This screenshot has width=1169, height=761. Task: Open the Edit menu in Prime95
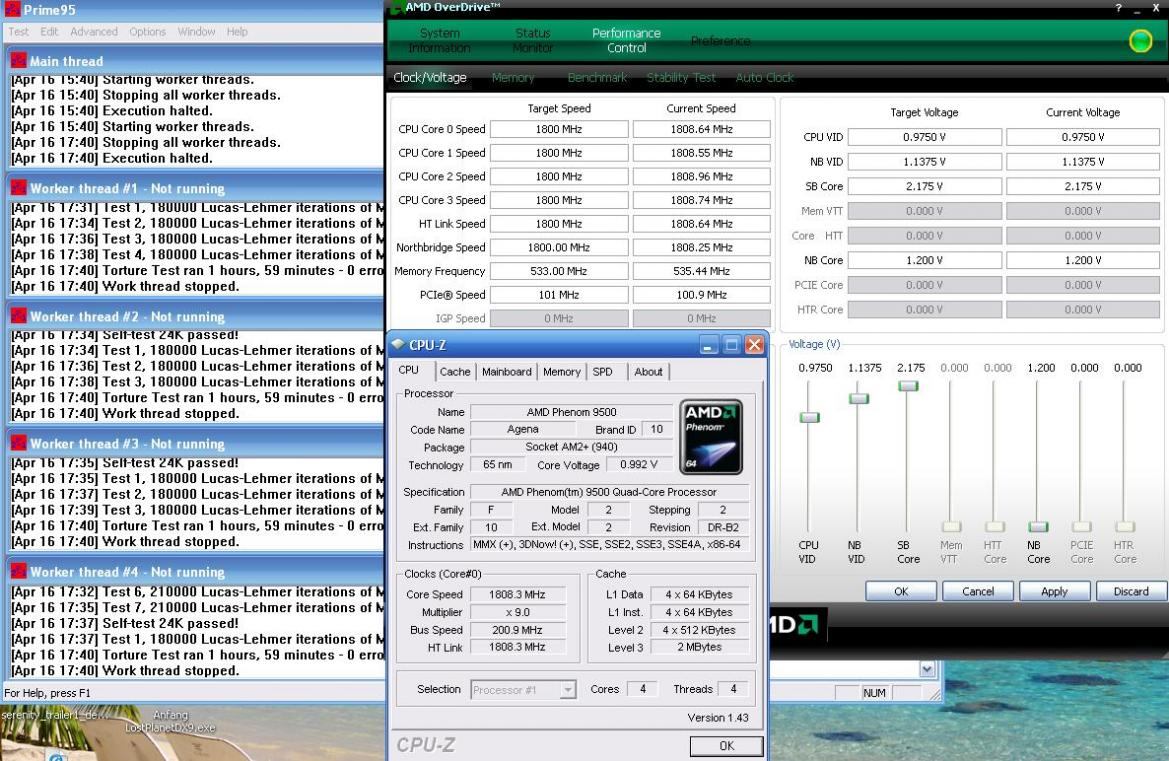49,32
